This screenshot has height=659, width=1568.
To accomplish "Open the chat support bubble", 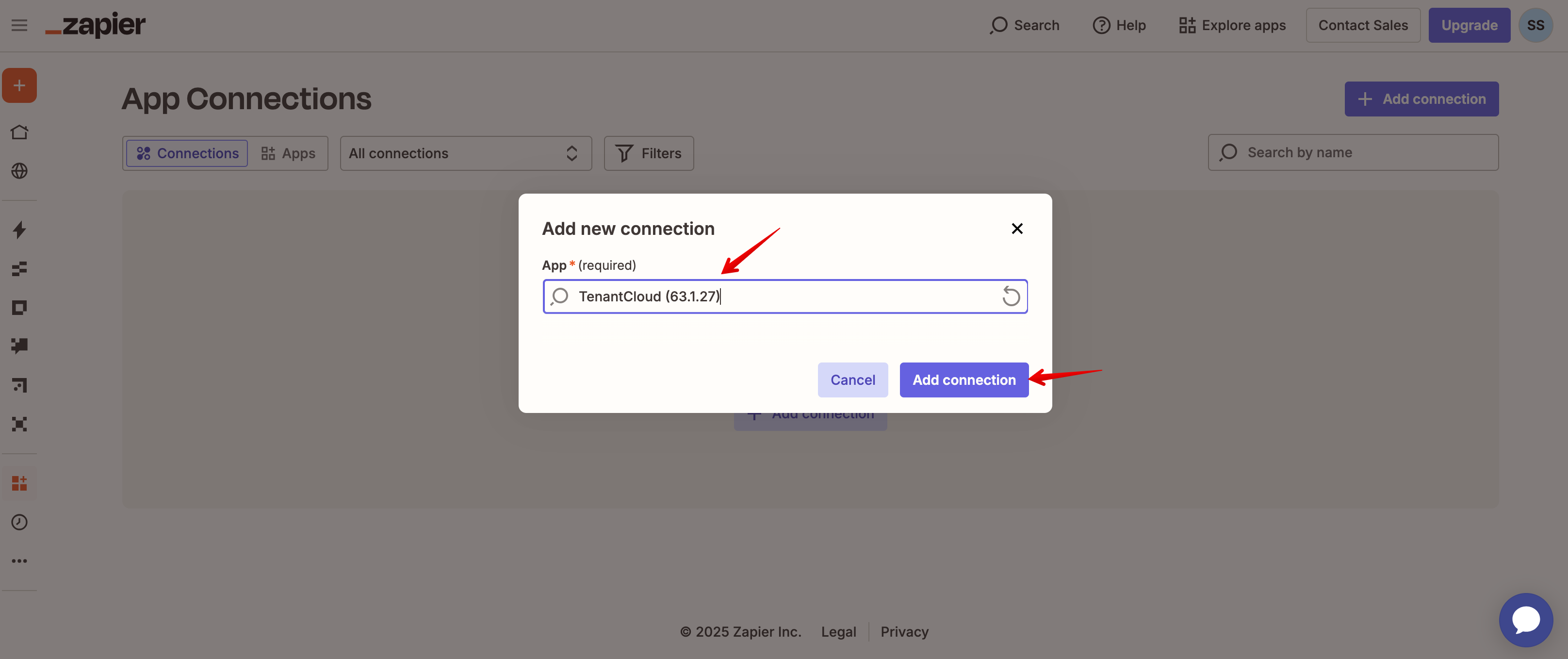I will coord(1526,620).
